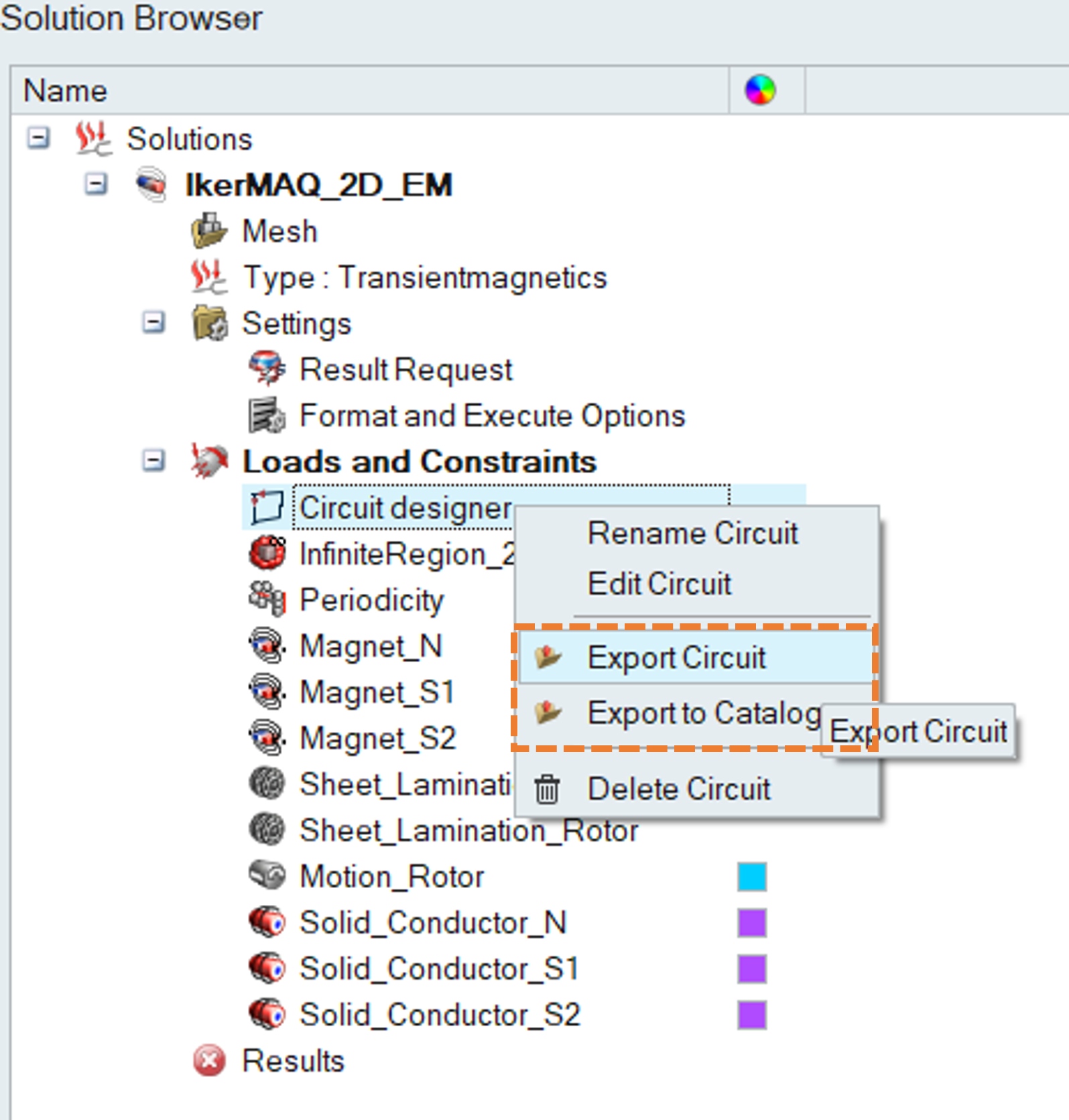The width and height of the screenshot is (1069, 1120).
Task: Click the Magnet_N load icon
Action: tap(267, 645)
